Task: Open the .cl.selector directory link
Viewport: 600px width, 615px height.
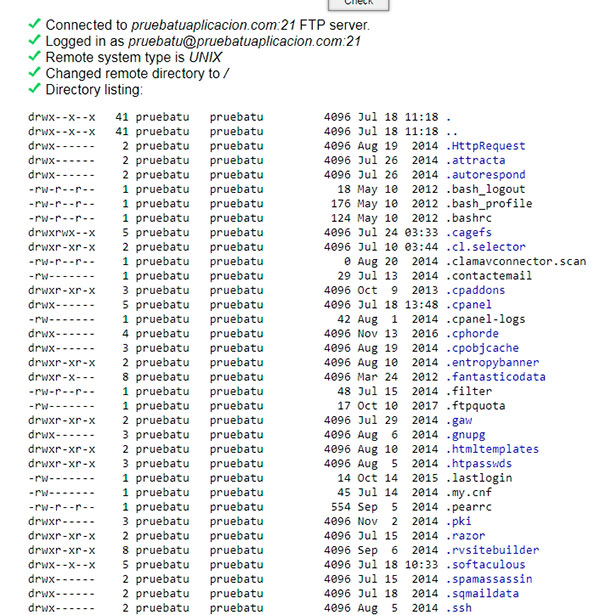Action: tap(485, 247)
